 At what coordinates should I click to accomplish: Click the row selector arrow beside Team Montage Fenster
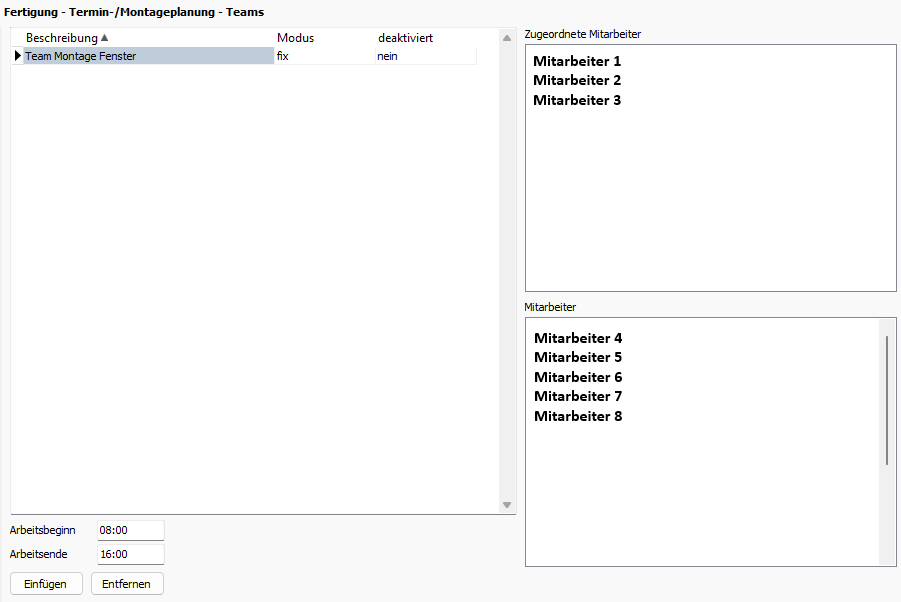pyautogui.click(x=17, y=56)
